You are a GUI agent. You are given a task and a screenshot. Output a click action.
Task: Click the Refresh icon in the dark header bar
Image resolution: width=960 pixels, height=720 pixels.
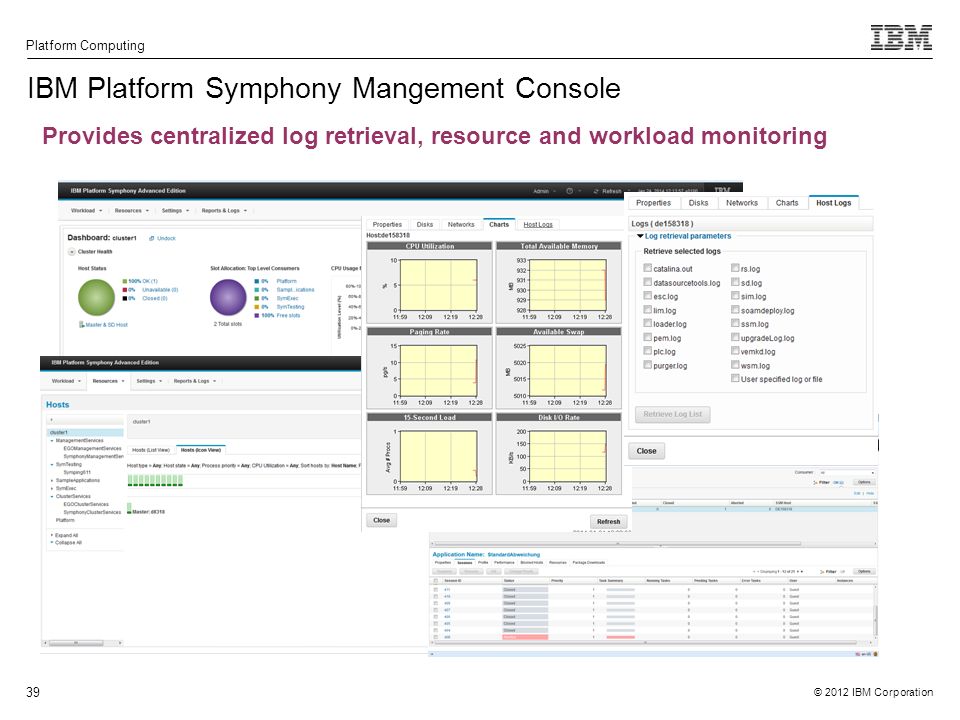tap(596, 192)
